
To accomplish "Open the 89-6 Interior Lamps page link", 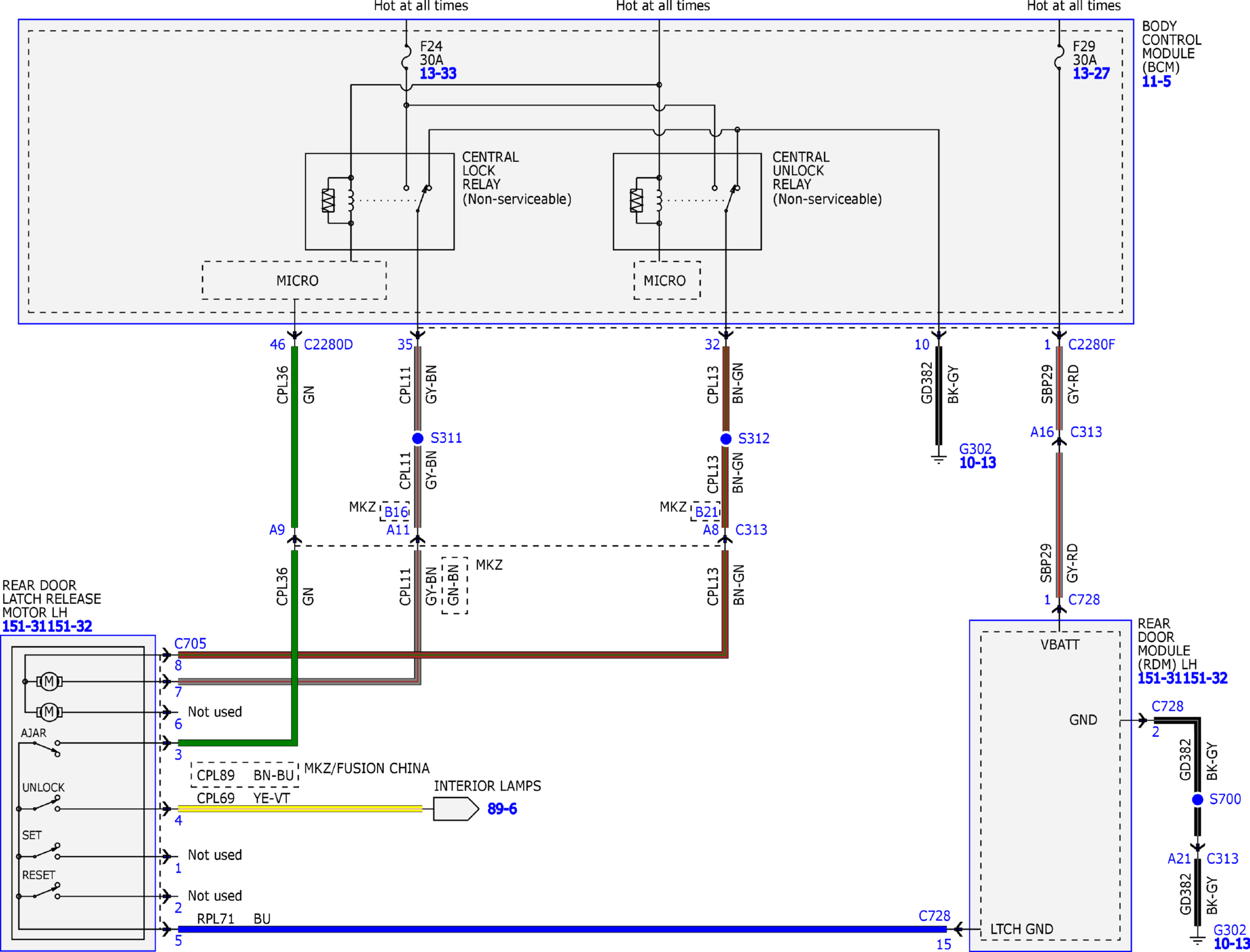I will [502, 809].
